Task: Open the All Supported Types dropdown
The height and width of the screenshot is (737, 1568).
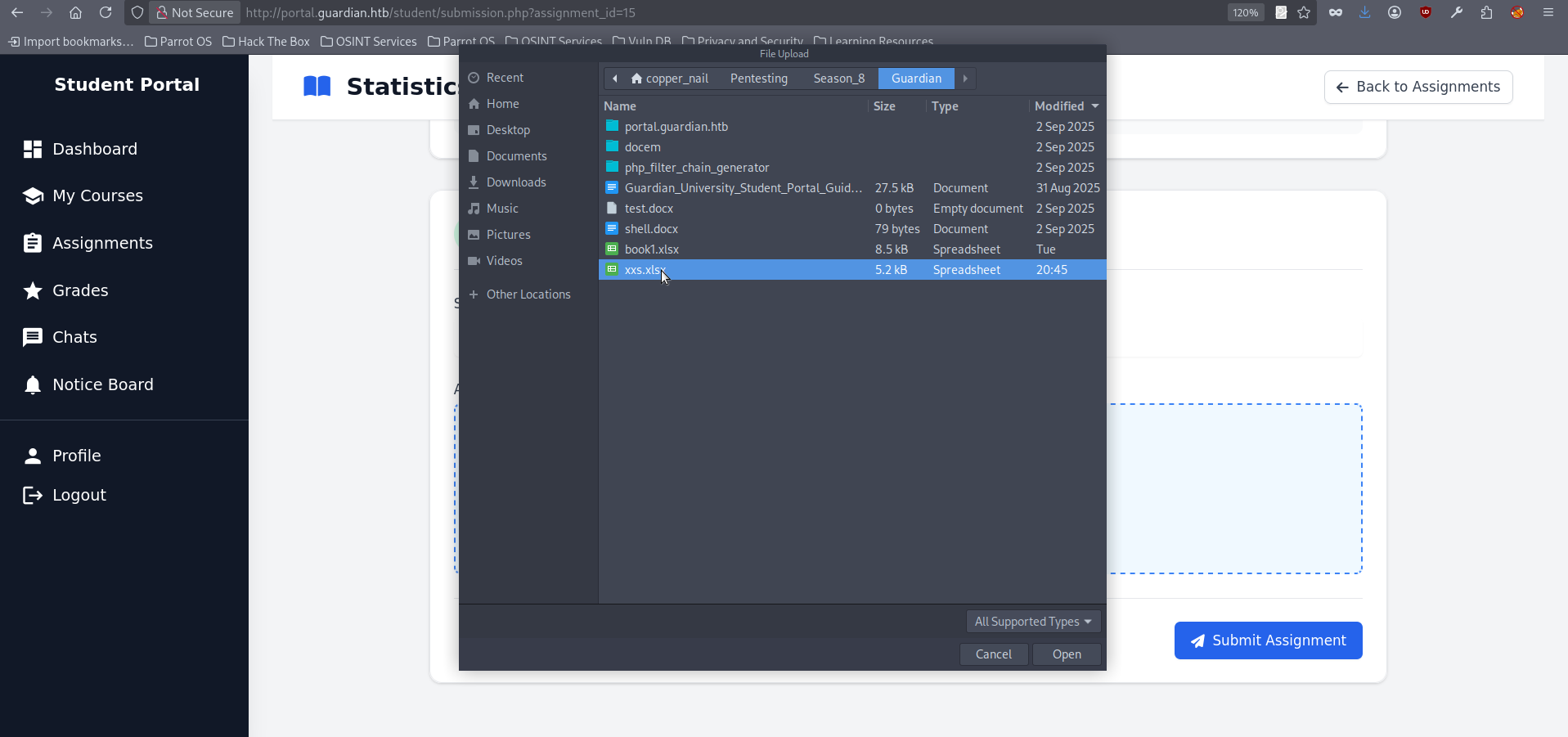Action: point(1032,622)
